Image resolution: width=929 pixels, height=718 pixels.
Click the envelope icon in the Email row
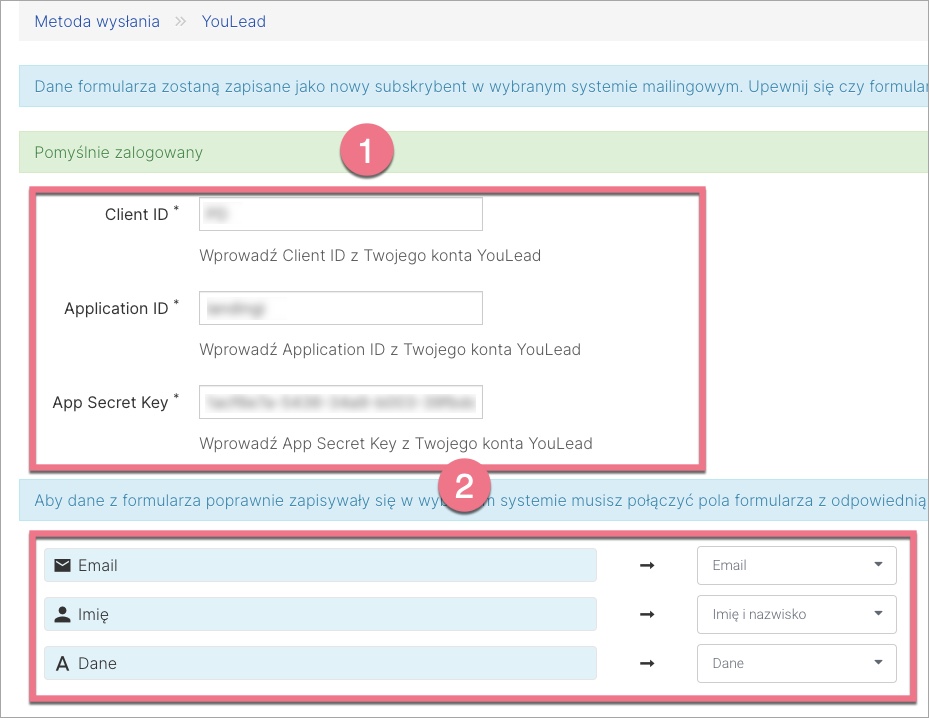(62, 565)
